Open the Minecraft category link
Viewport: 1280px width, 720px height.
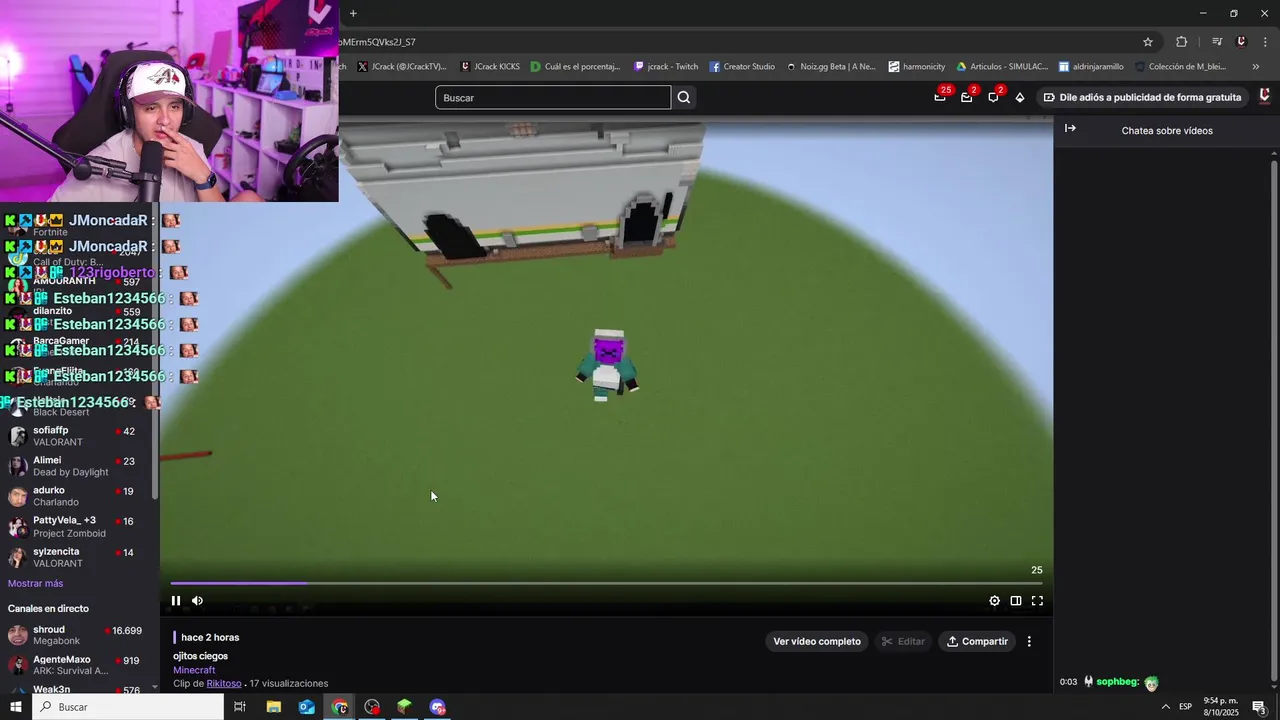pos(194,670)
